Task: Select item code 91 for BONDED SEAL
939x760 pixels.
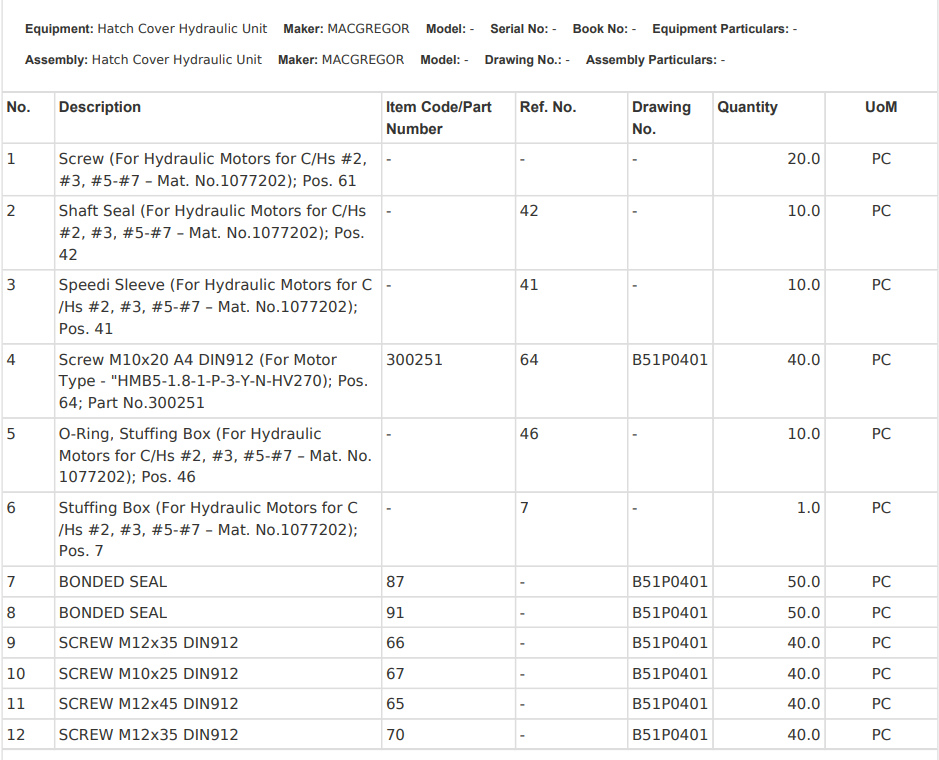Action: pos(395,612)
